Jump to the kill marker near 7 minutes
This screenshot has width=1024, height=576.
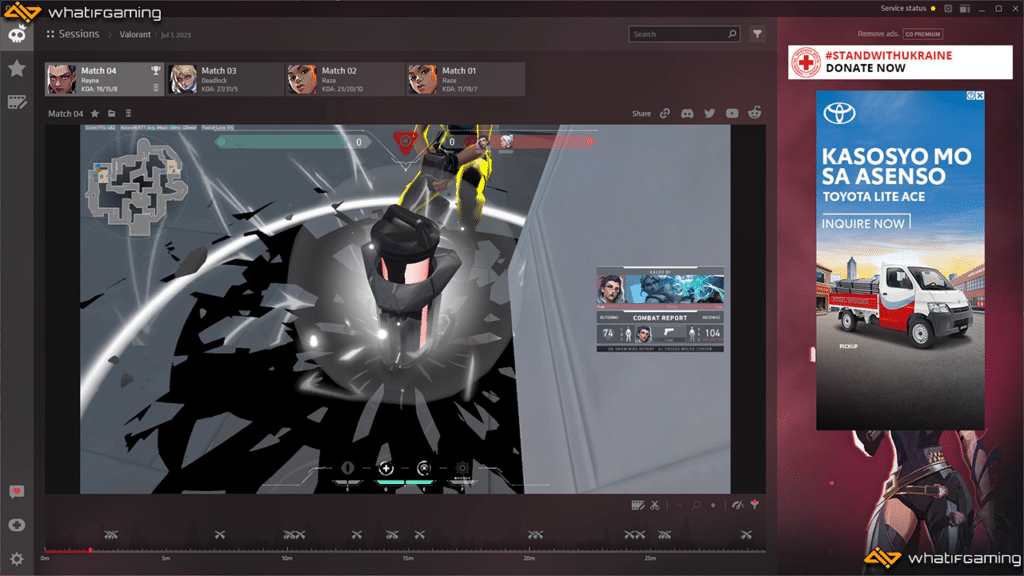click(220, 535)
